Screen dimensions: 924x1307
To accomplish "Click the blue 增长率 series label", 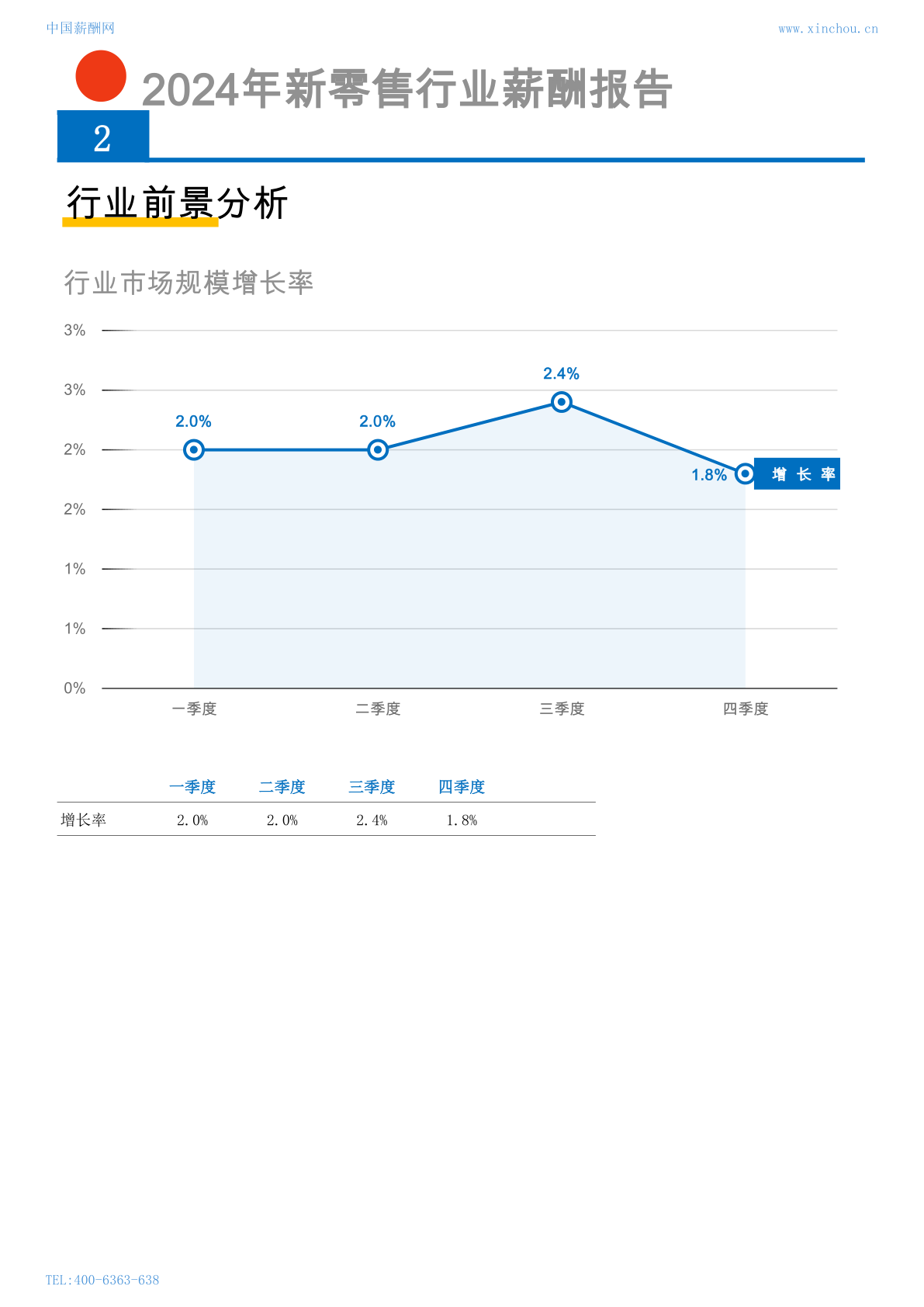I will 798,474.
